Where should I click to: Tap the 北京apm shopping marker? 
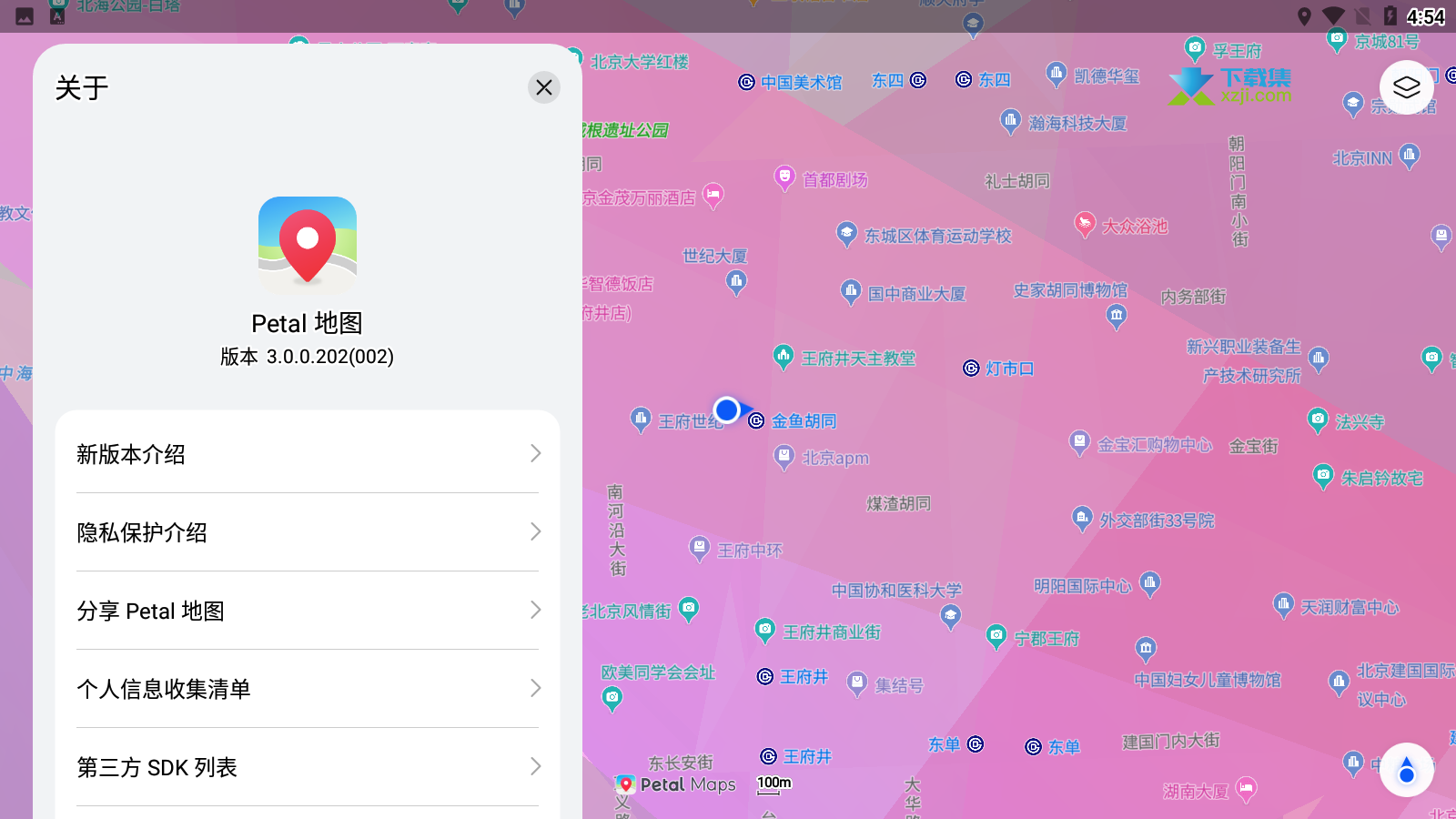pos(784,457)
